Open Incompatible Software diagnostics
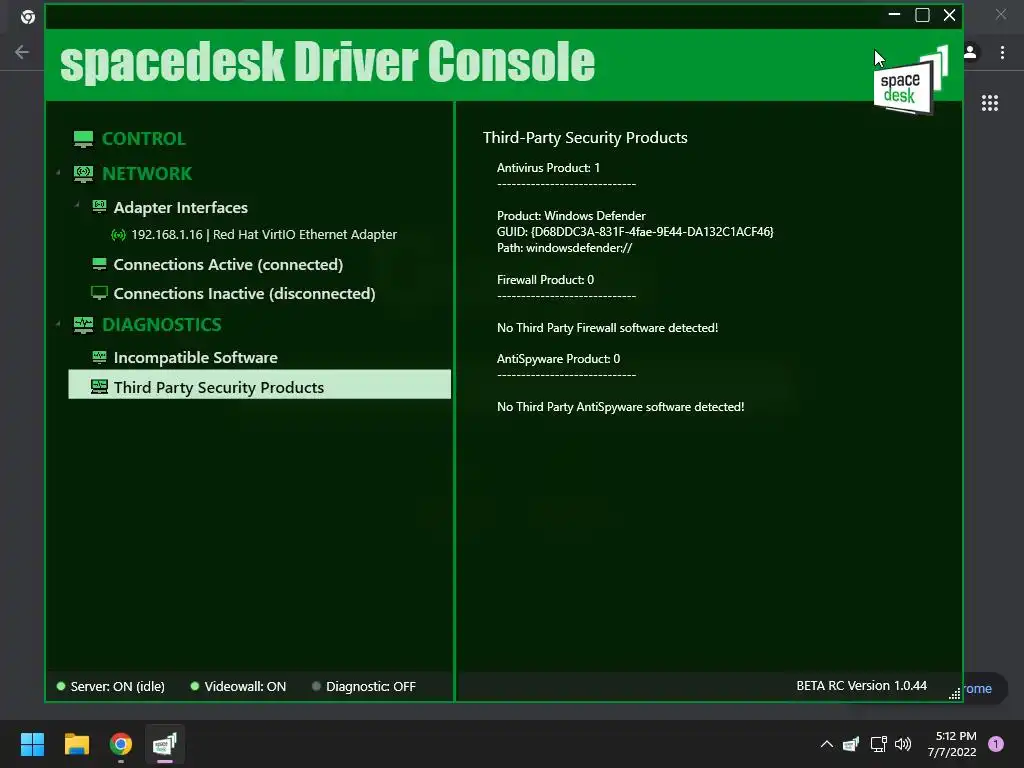This screenshot has height=768, width=1024. (195, 358)
